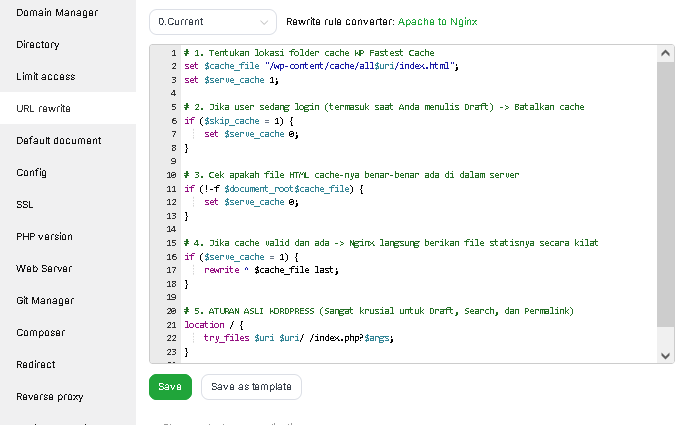The height and width of the screenshot is (425, 682).
Task: Click the 'if ($serve_cache = 1) {' line
Action: [x=241, y=257]
